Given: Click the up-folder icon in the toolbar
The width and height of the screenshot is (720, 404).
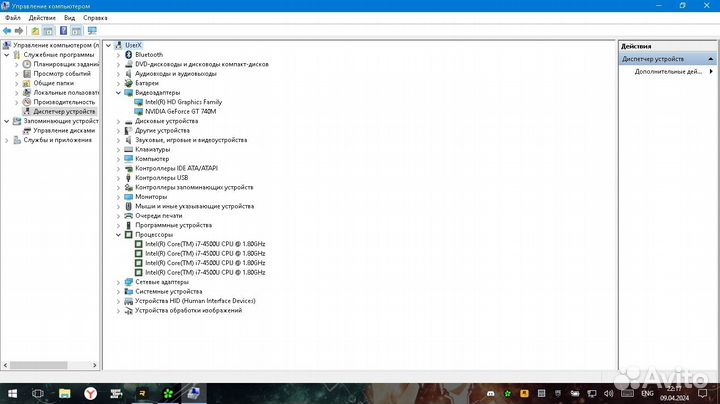Looking at the screenshot, I should (35, 31).
